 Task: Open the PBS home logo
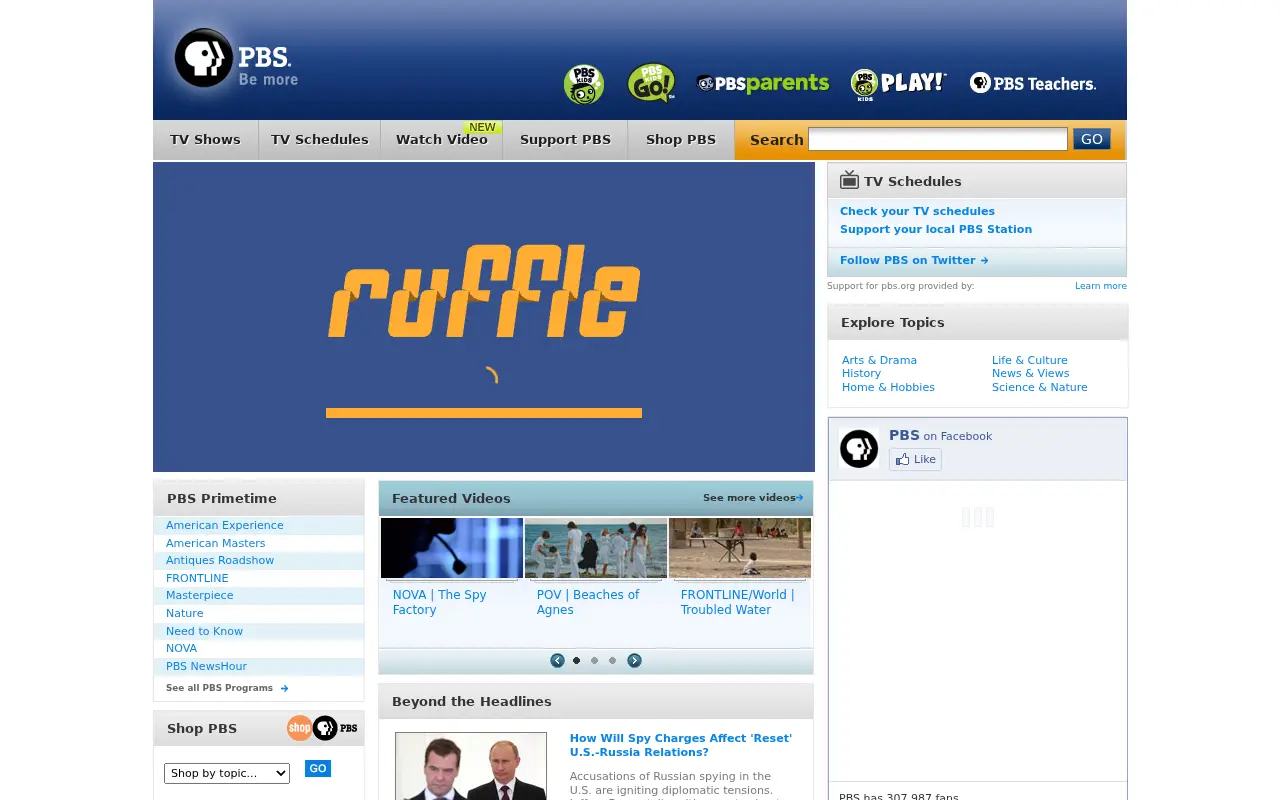[x=235, y=58]
